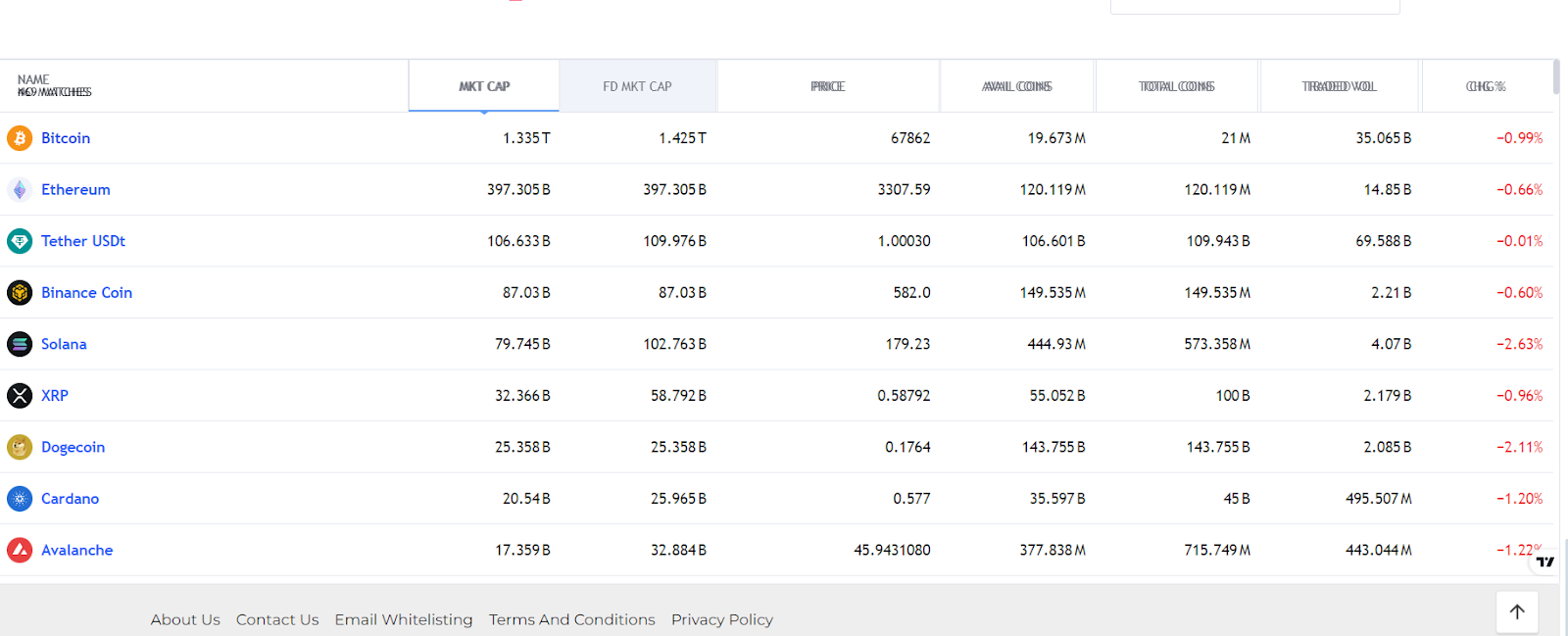This screenshot has width=1568, height=636.
Task: Open the Terms And Conditions link
Action: (572, 619)
